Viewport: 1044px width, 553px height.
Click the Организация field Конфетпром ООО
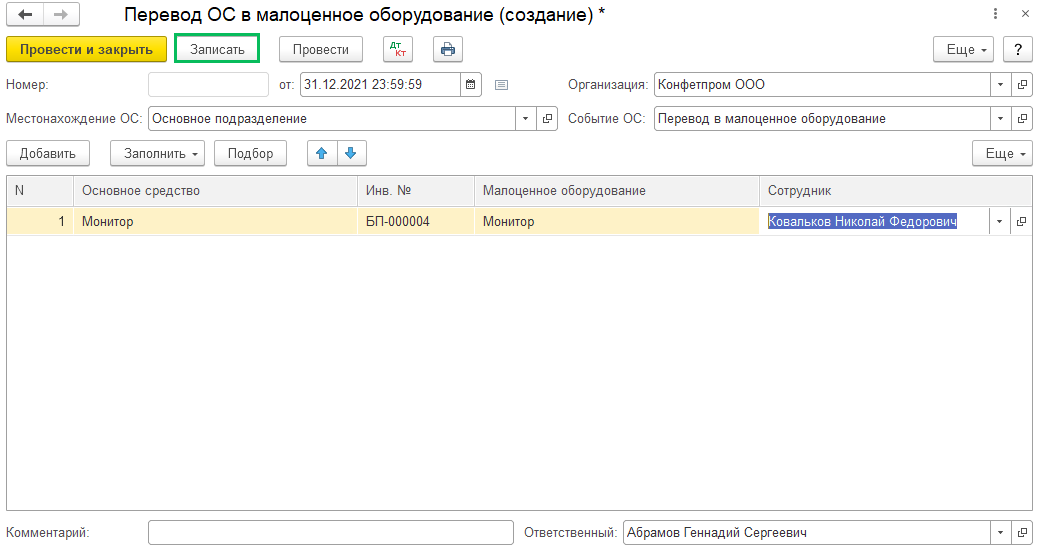coord(822,85)
